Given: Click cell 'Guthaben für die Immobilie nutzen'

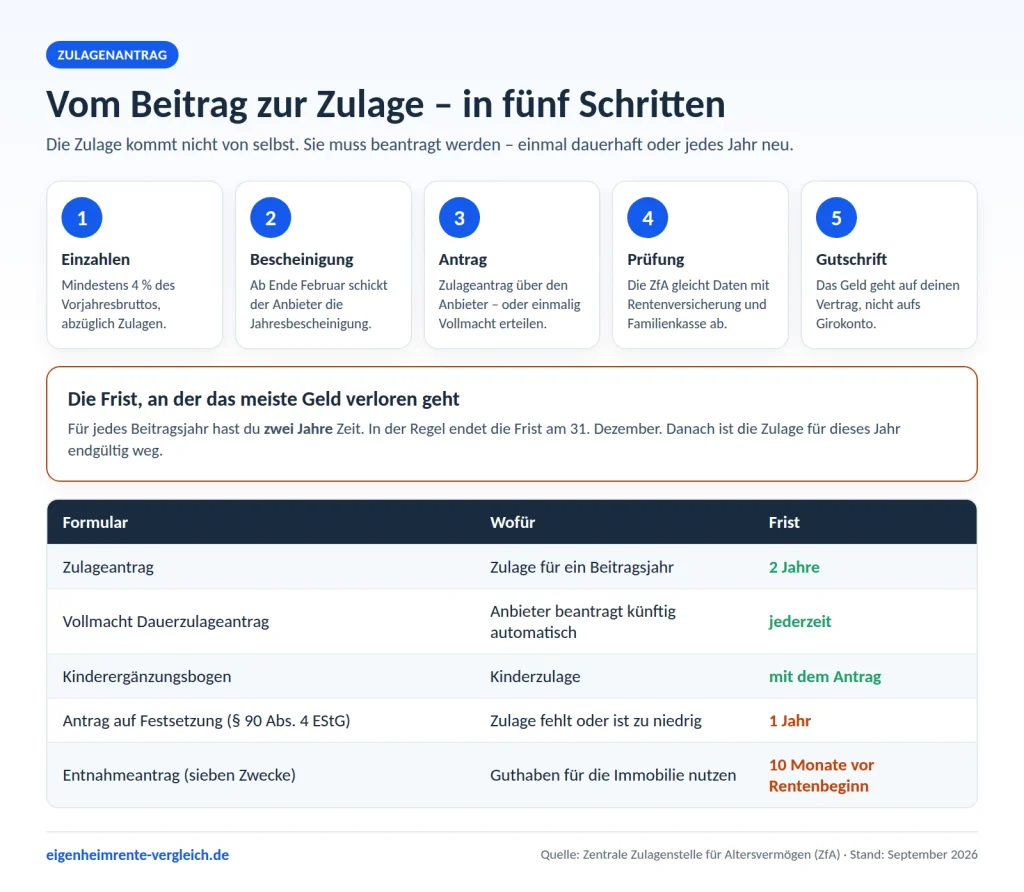Looking at the screenshot, I should point(613,775).
